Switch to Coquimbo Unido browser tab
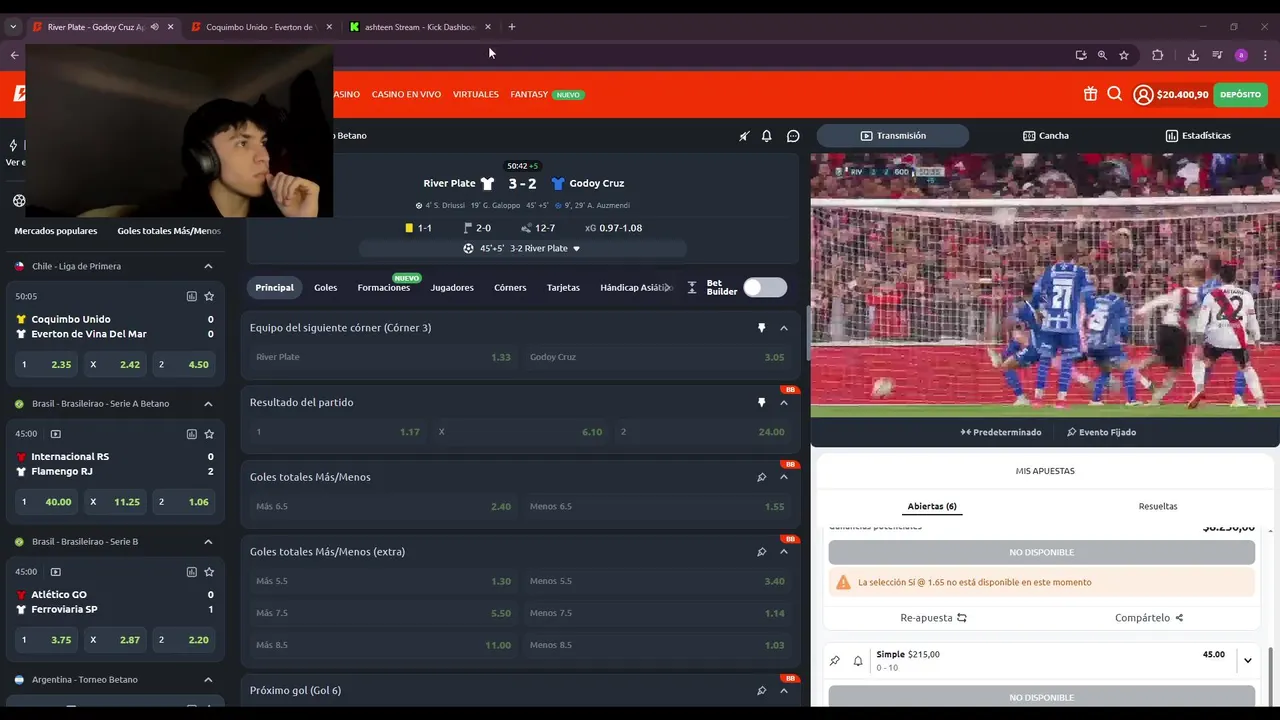The height and width of the screenshot is (720, 1280). (x=260, y=27)
